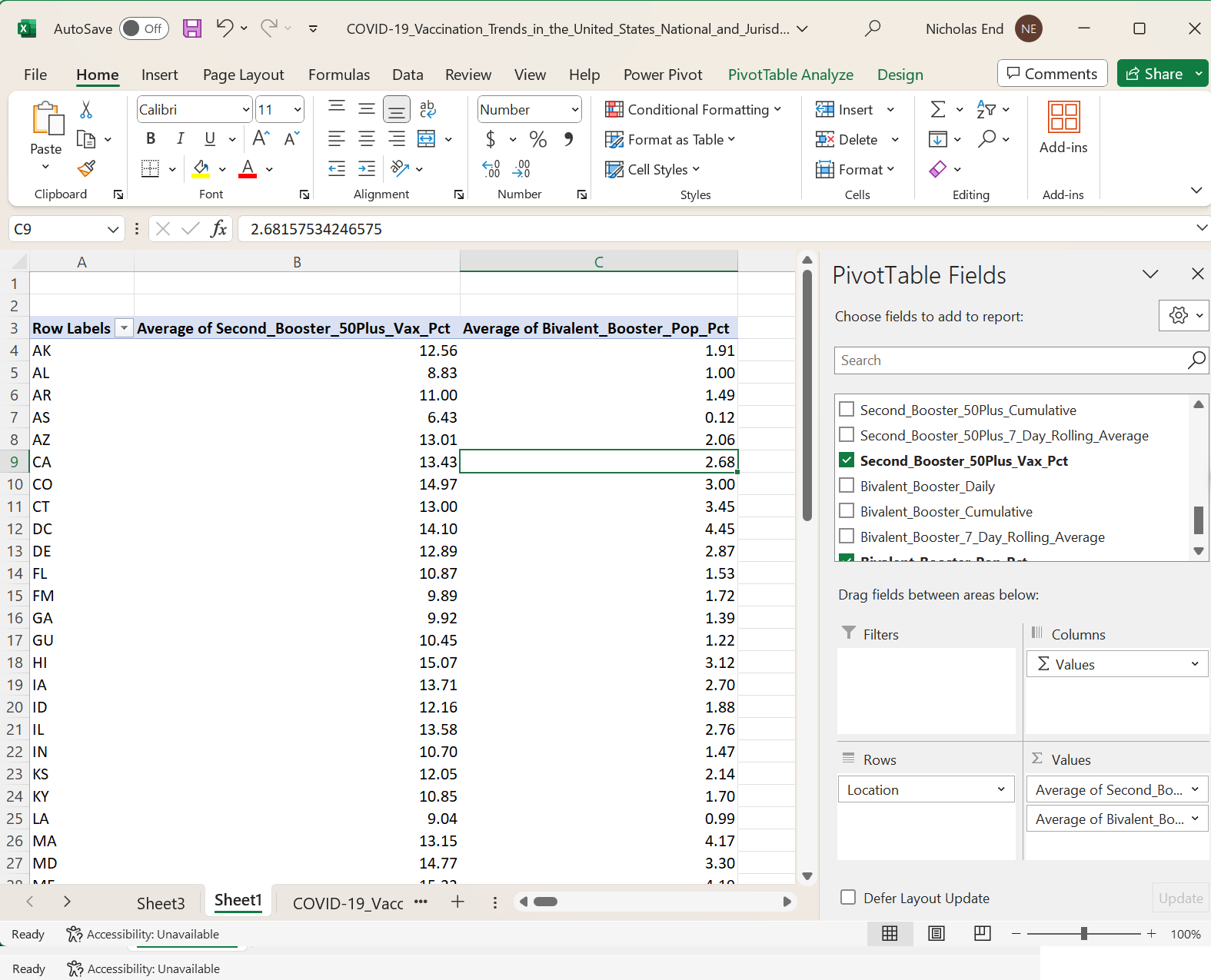Screen dimensions: 1211x980
Task: Save the workbook with the disk icon
Action: pyautogui.click(x=192, y=29)
